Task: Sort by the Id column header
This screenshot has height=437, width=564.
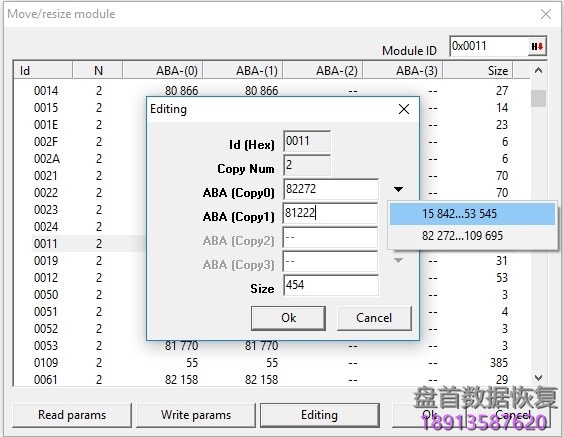Action: coord(43,70)
